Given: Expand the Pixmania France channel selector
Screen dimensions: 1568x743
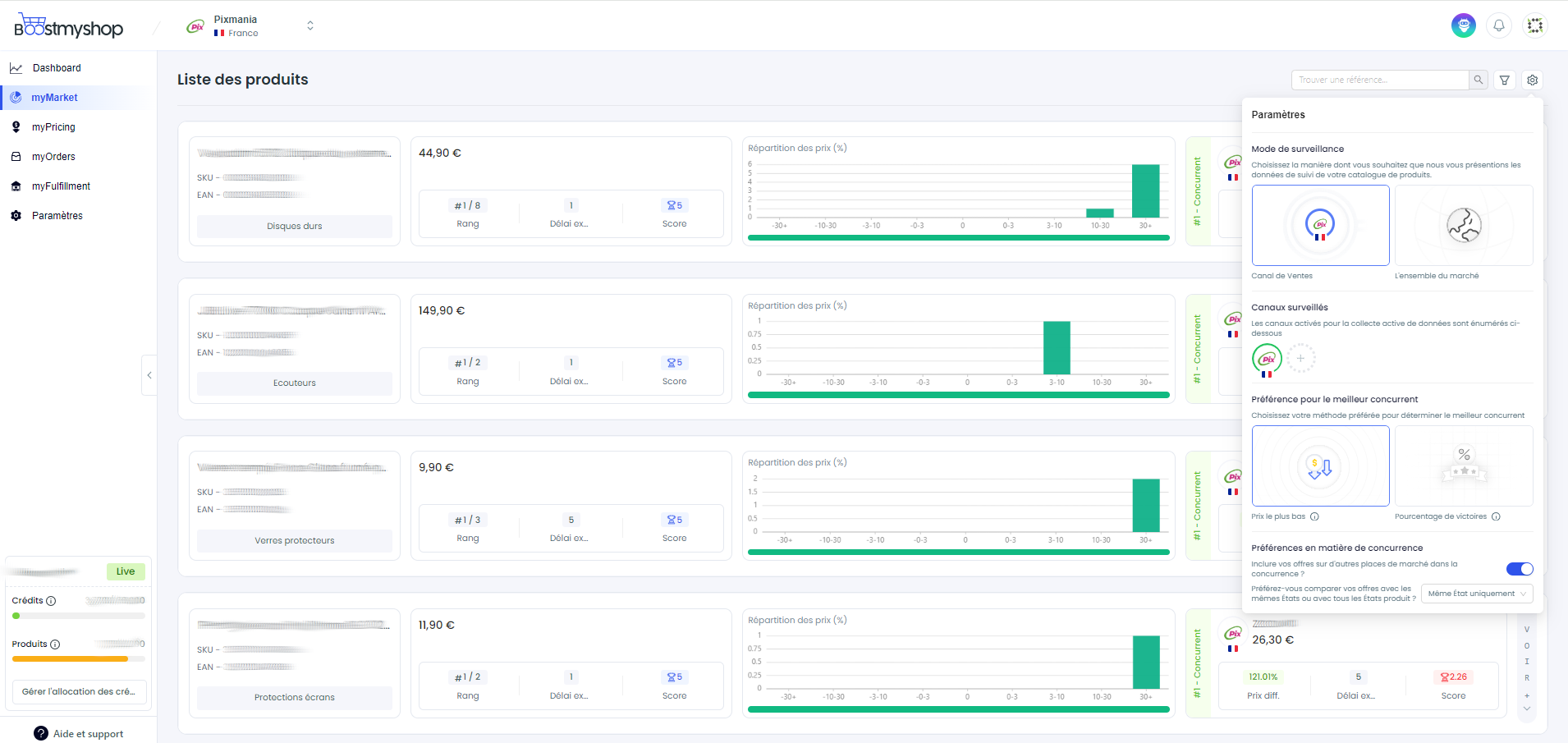Looking at the screenshot, I should [309, 25].
